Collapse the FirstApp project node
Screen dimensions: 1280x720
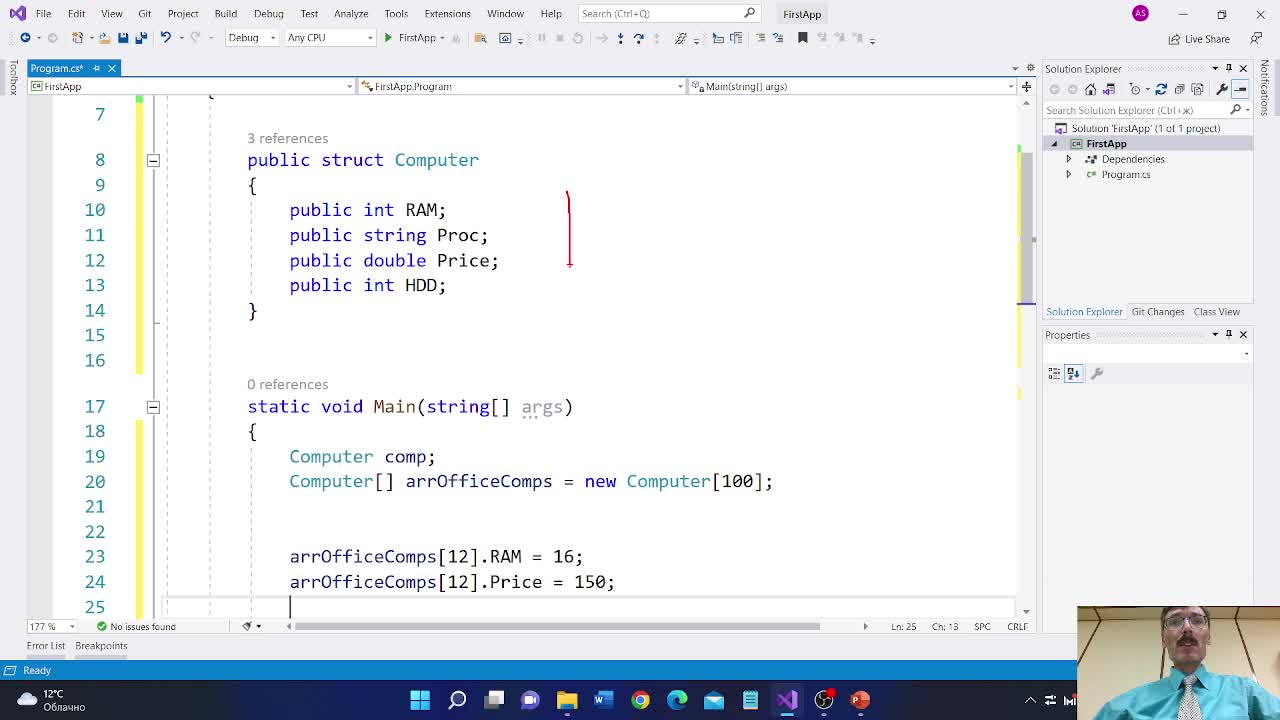tap(1054, 144)
